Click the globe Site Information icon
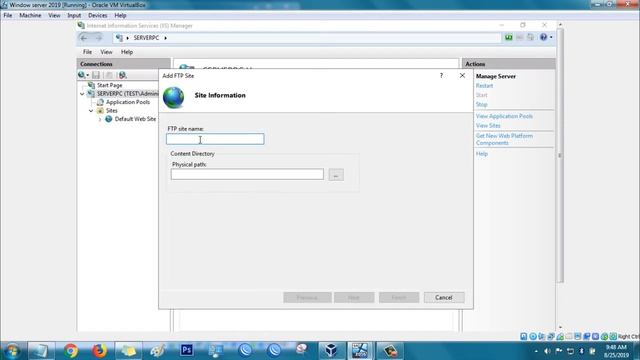640x360 pixels. coord(173,98)
